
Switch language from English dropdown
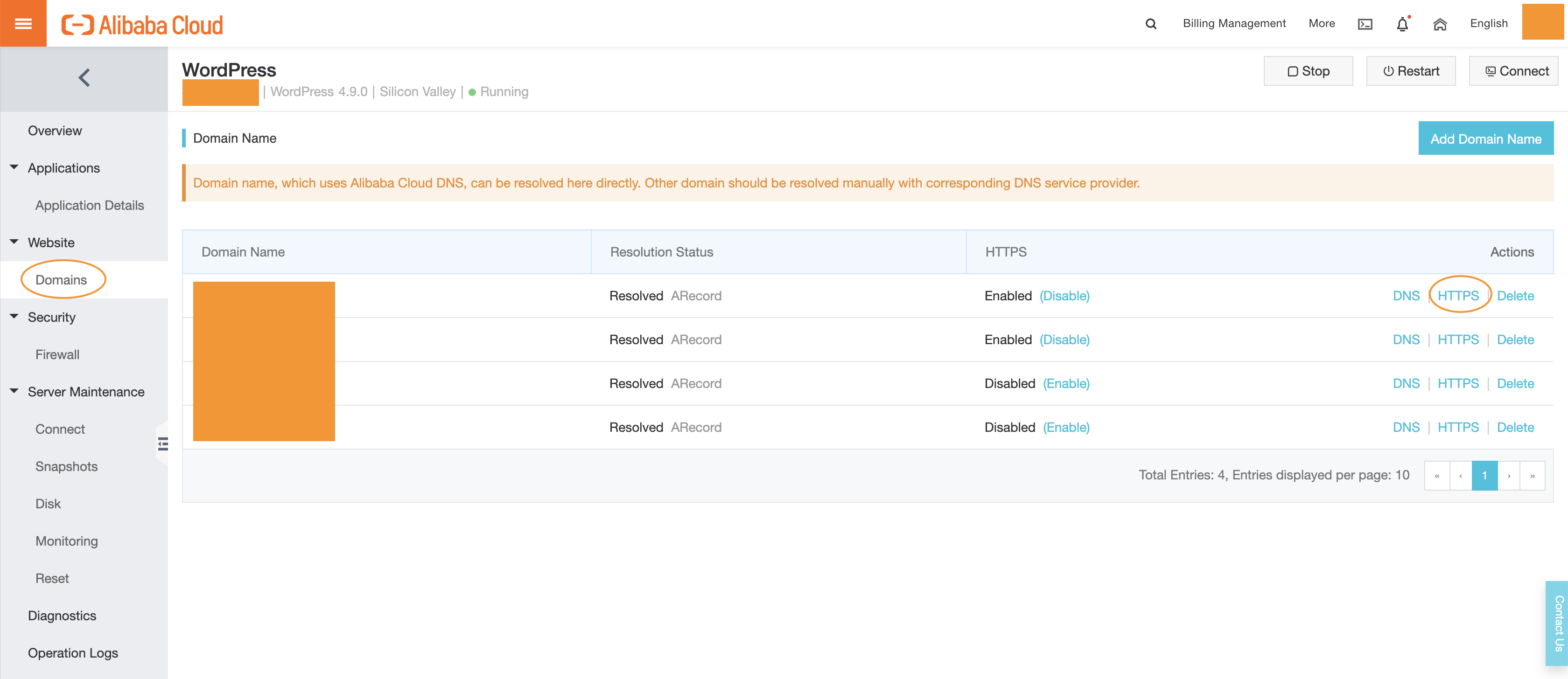1489,23
